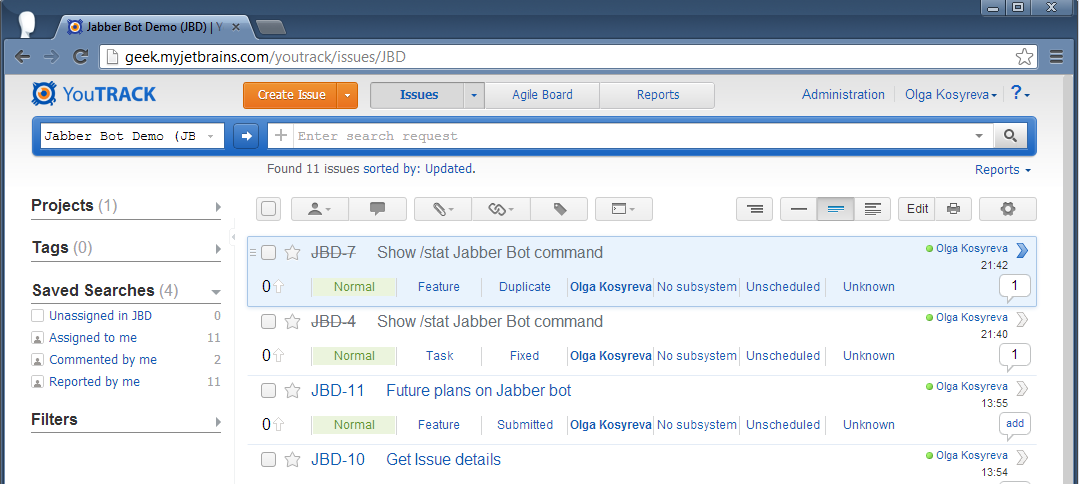Click the Create Issue button
This screenshot has width=1079, height=484.
coord(291,95)
